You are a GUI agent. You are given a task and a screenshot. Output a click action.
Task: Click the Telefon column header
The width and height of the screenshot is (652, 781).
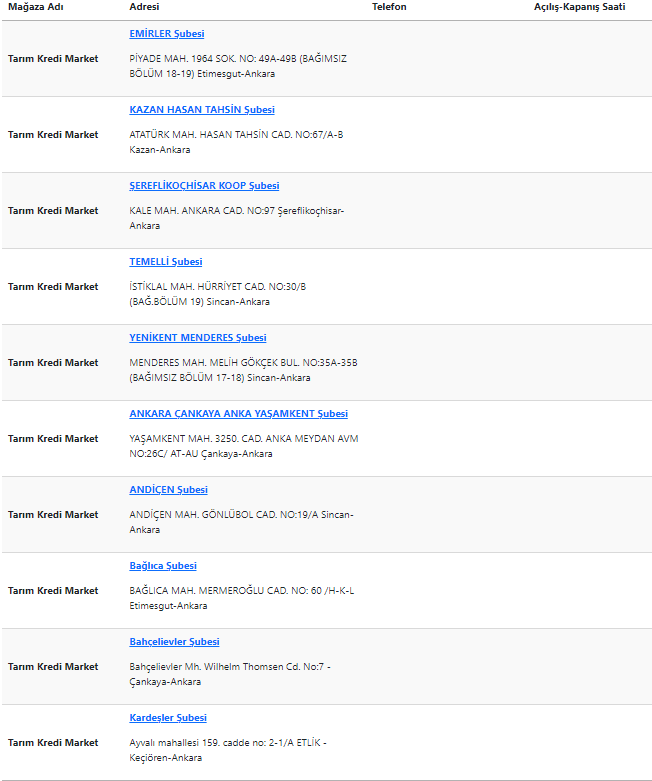pyautogui.click(x=389, y=7)
